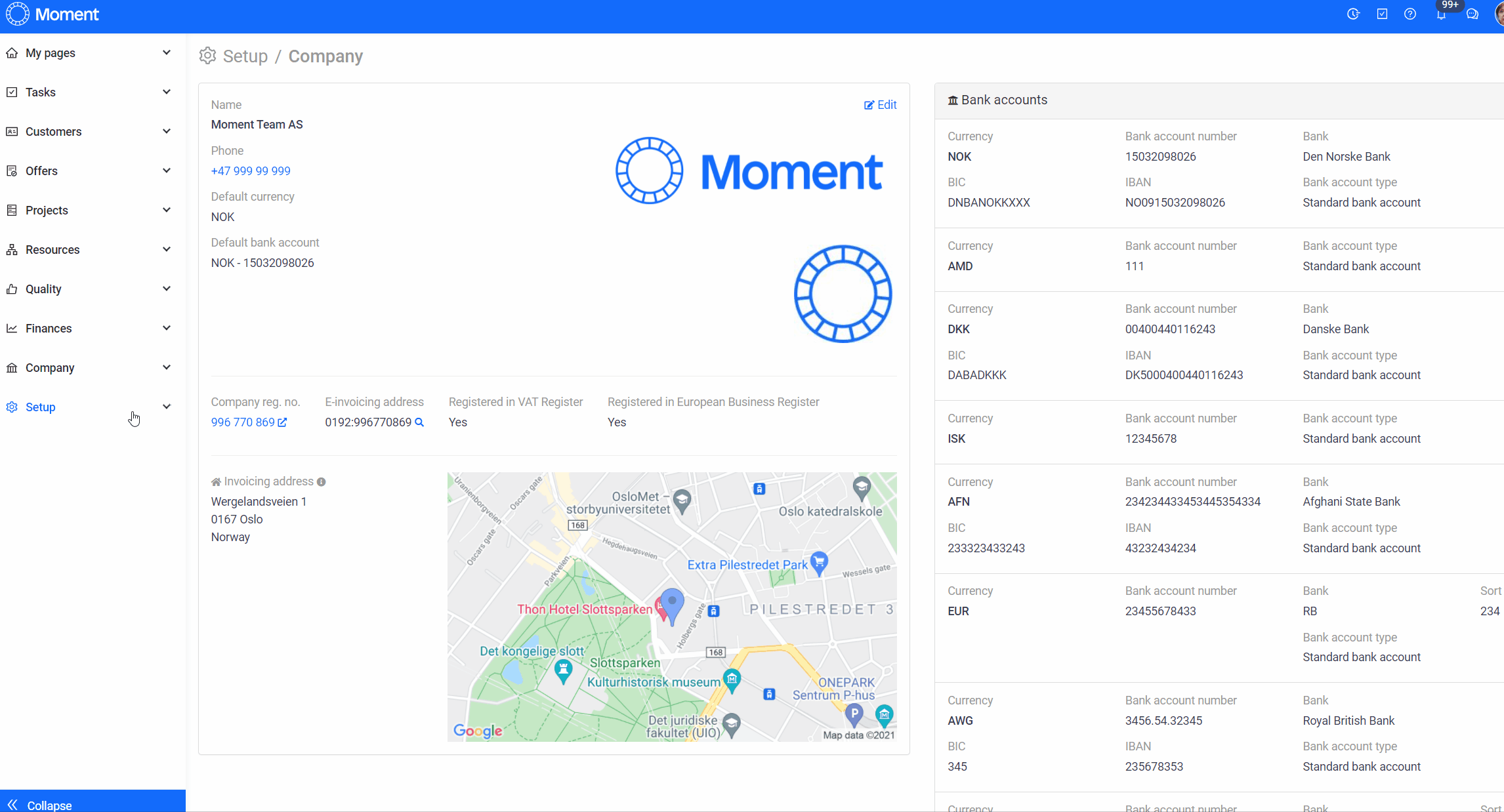The width and height of the screenshot is (1504, 812).
Task: Open Finances menu item
Action: click(93, 329)
